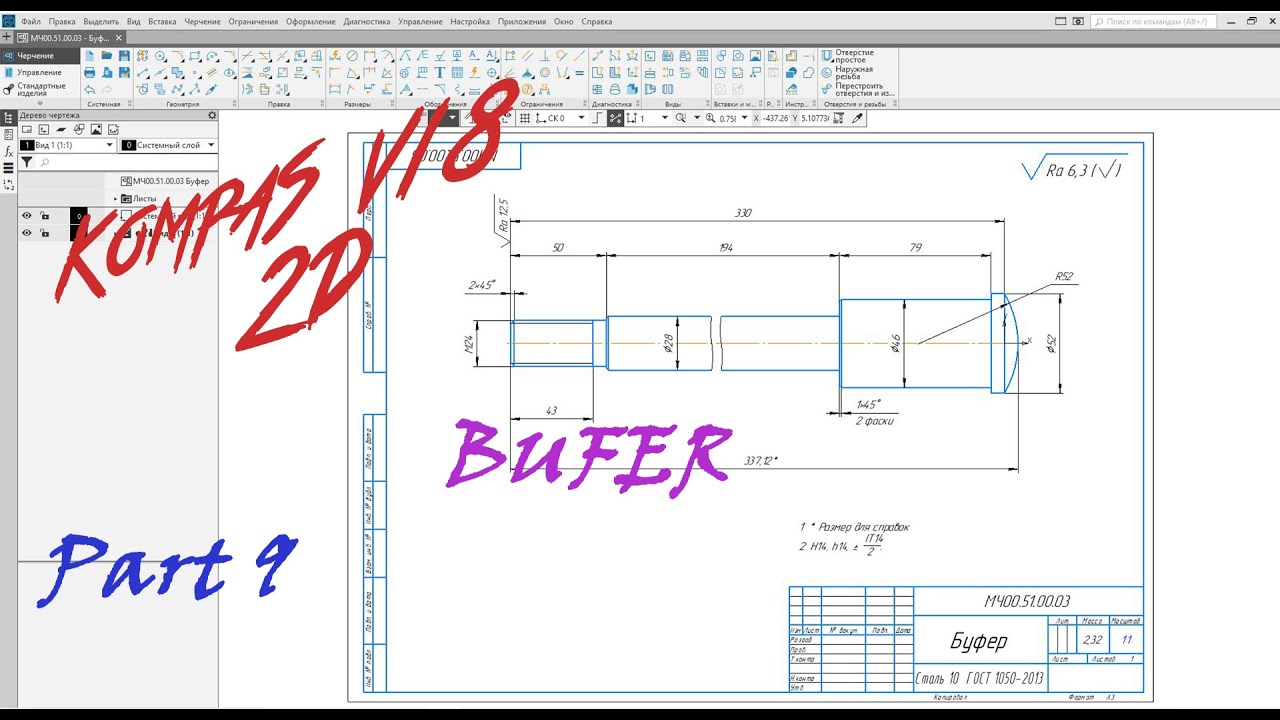Click the Геометрия panel label

click(x=183, y=104)
